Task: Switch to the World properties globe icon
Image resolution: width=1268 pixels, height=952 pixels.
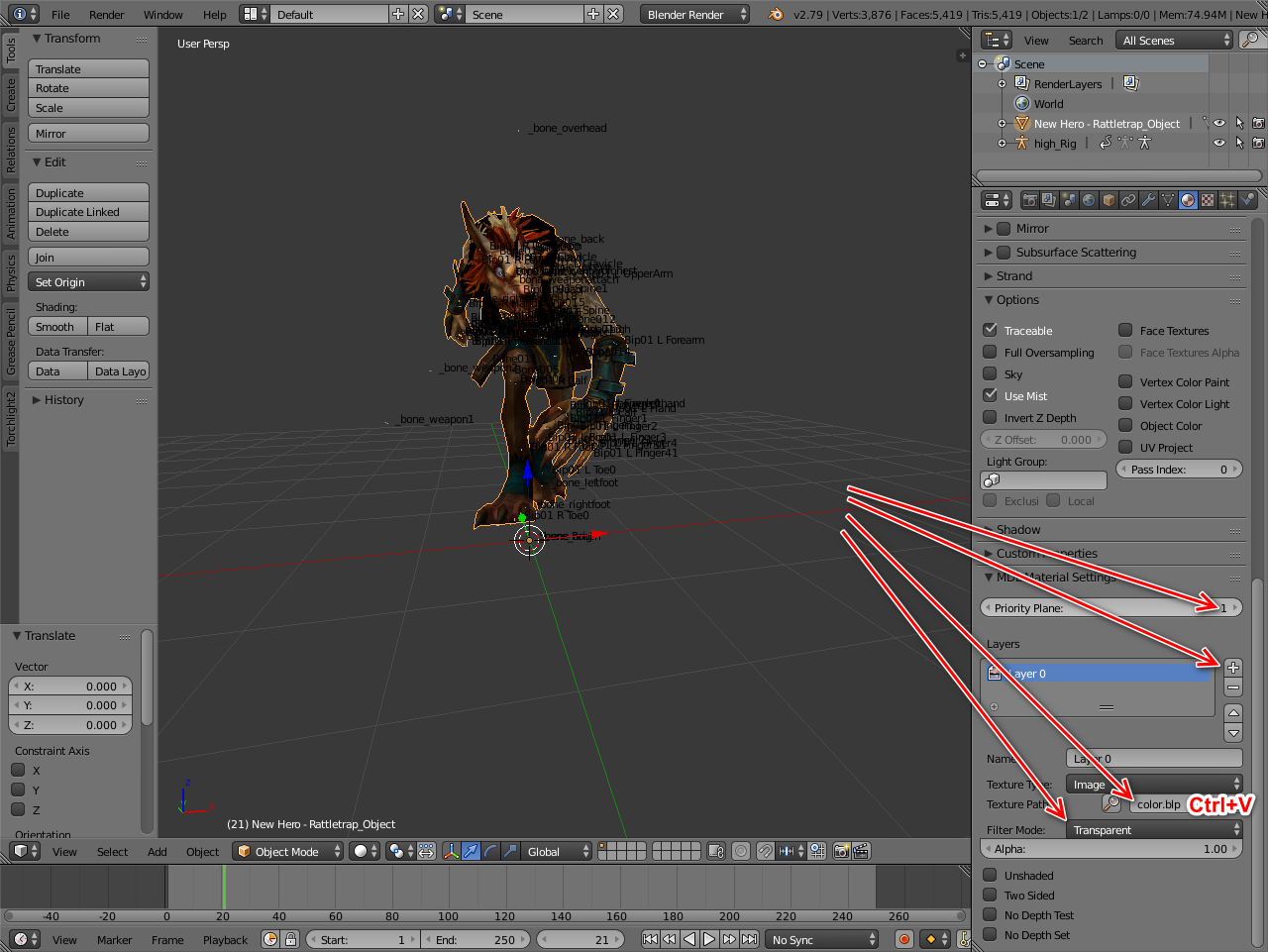Action: click(x=1089, y=200)
